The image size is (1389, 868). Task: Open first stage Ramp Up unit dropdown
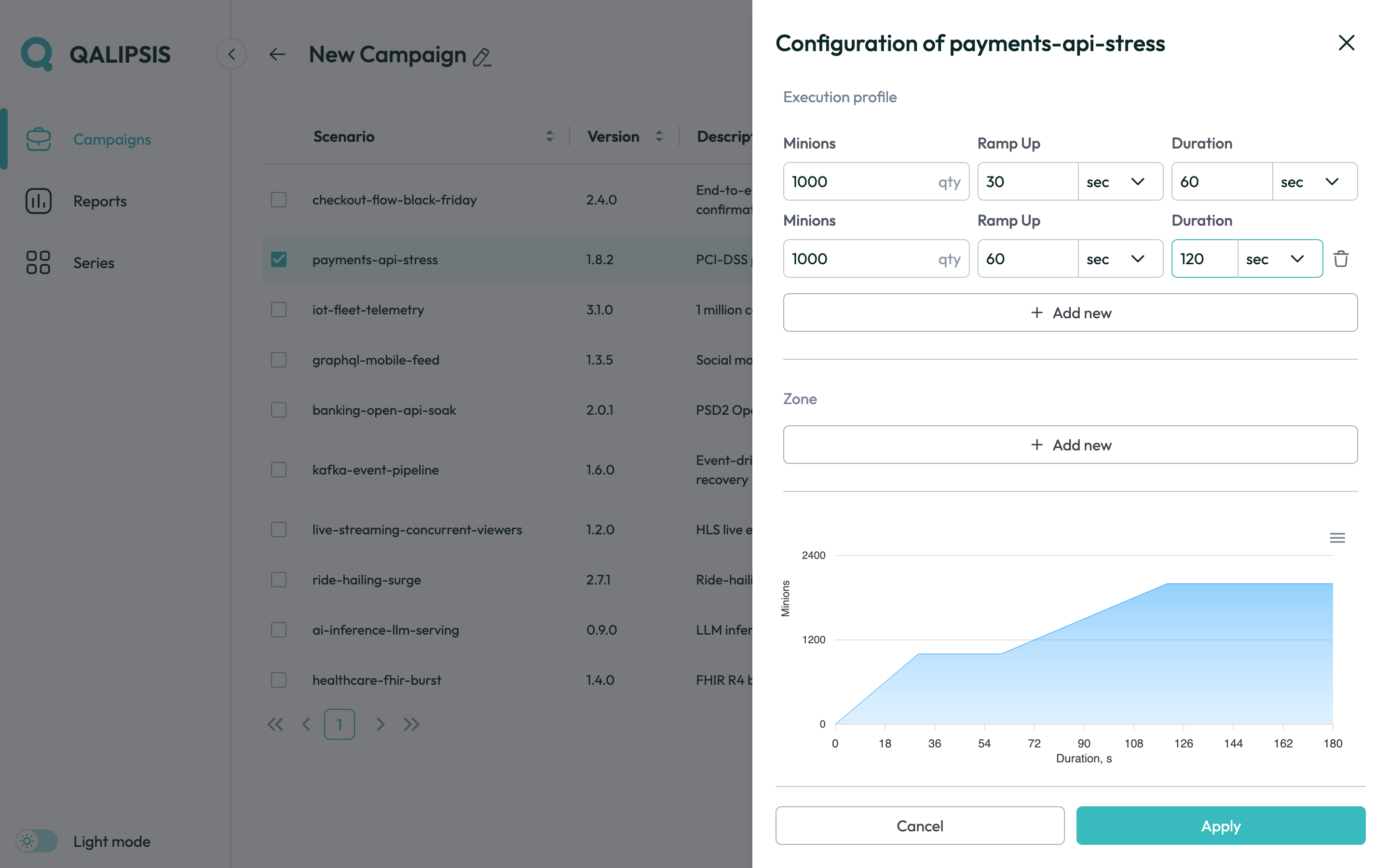click(1120, 181)
